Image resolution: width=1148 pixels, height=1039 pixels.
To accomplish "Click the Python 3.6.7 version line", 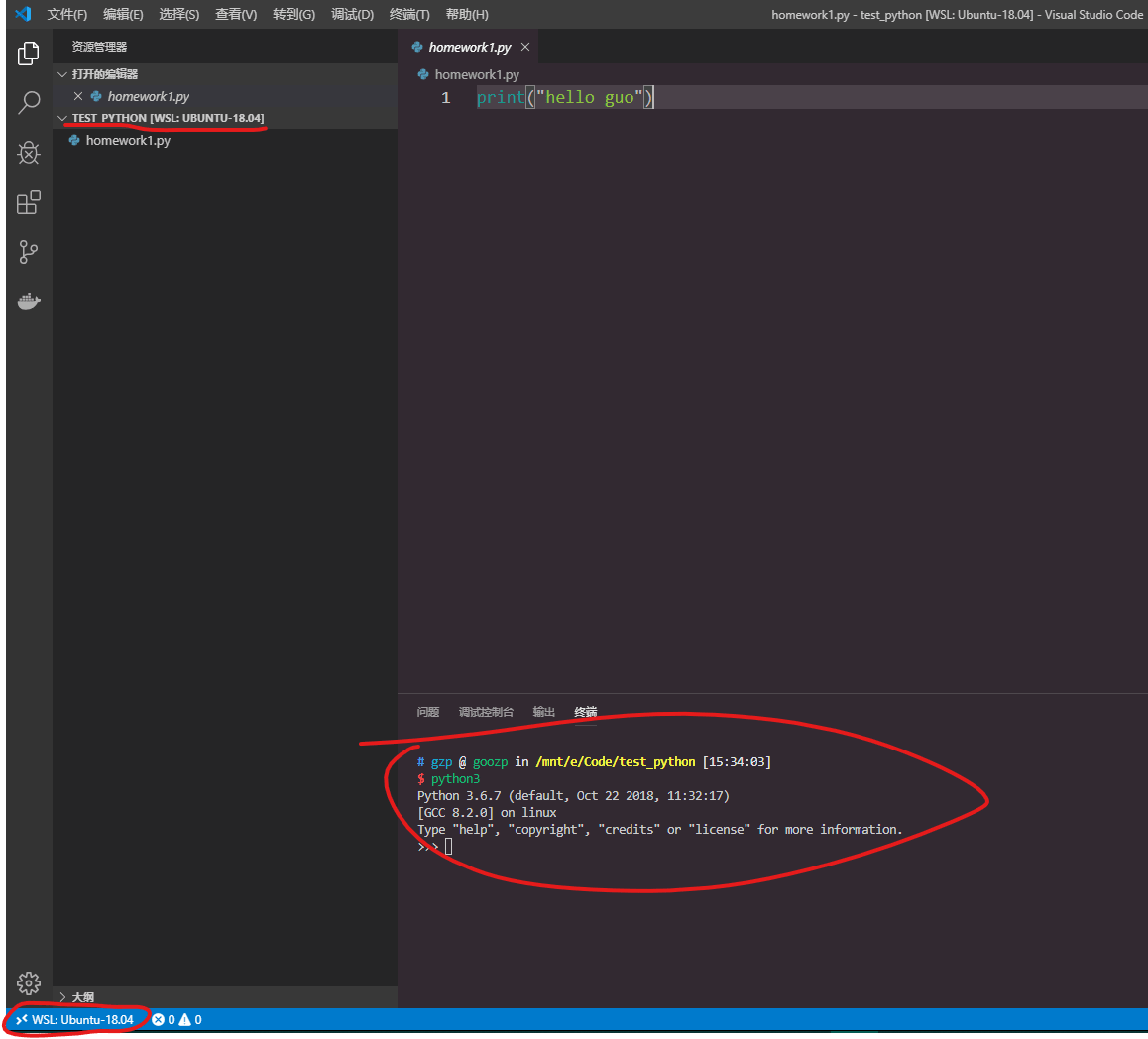I will tap(573, 796).
